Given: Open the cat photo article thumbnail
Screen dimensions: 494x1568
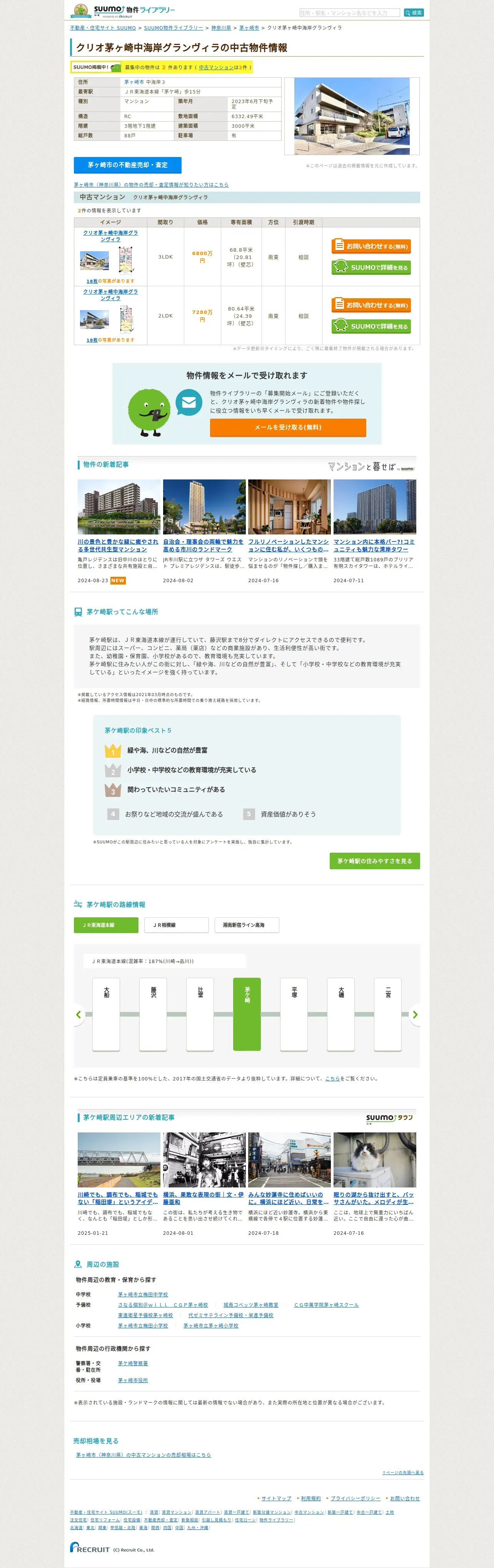Looking at the screenshot, I should tap(375, 1159).
